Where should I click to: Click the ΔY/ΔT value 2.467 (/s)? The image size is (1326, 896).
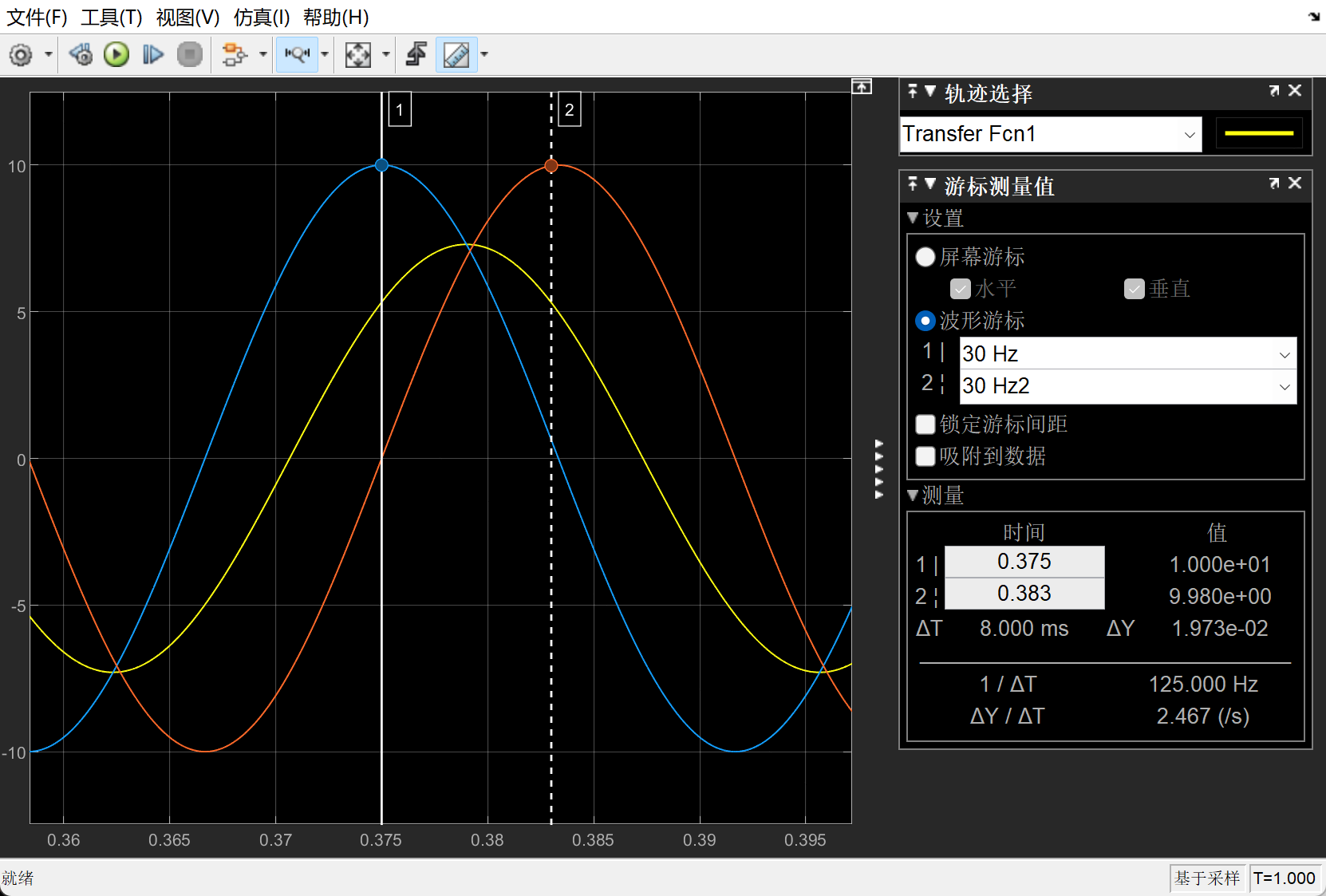coord(1203,716)
